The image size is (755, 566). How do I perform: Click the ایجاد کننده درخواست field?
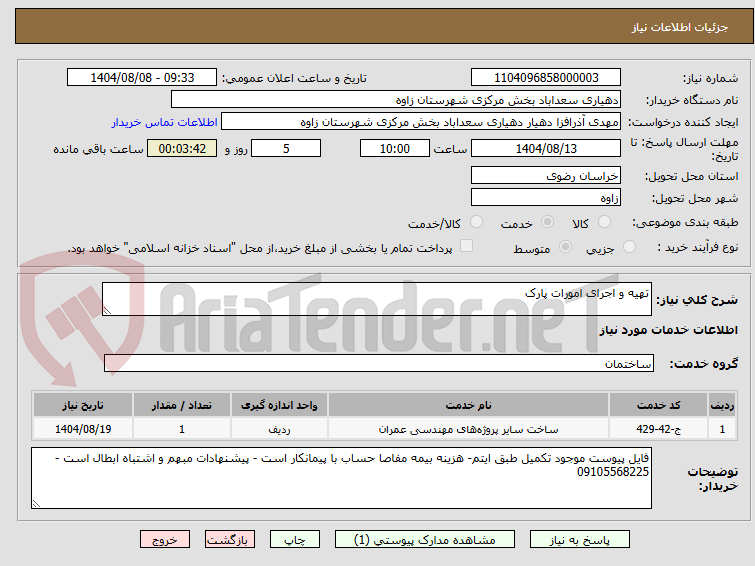point(421,122)
